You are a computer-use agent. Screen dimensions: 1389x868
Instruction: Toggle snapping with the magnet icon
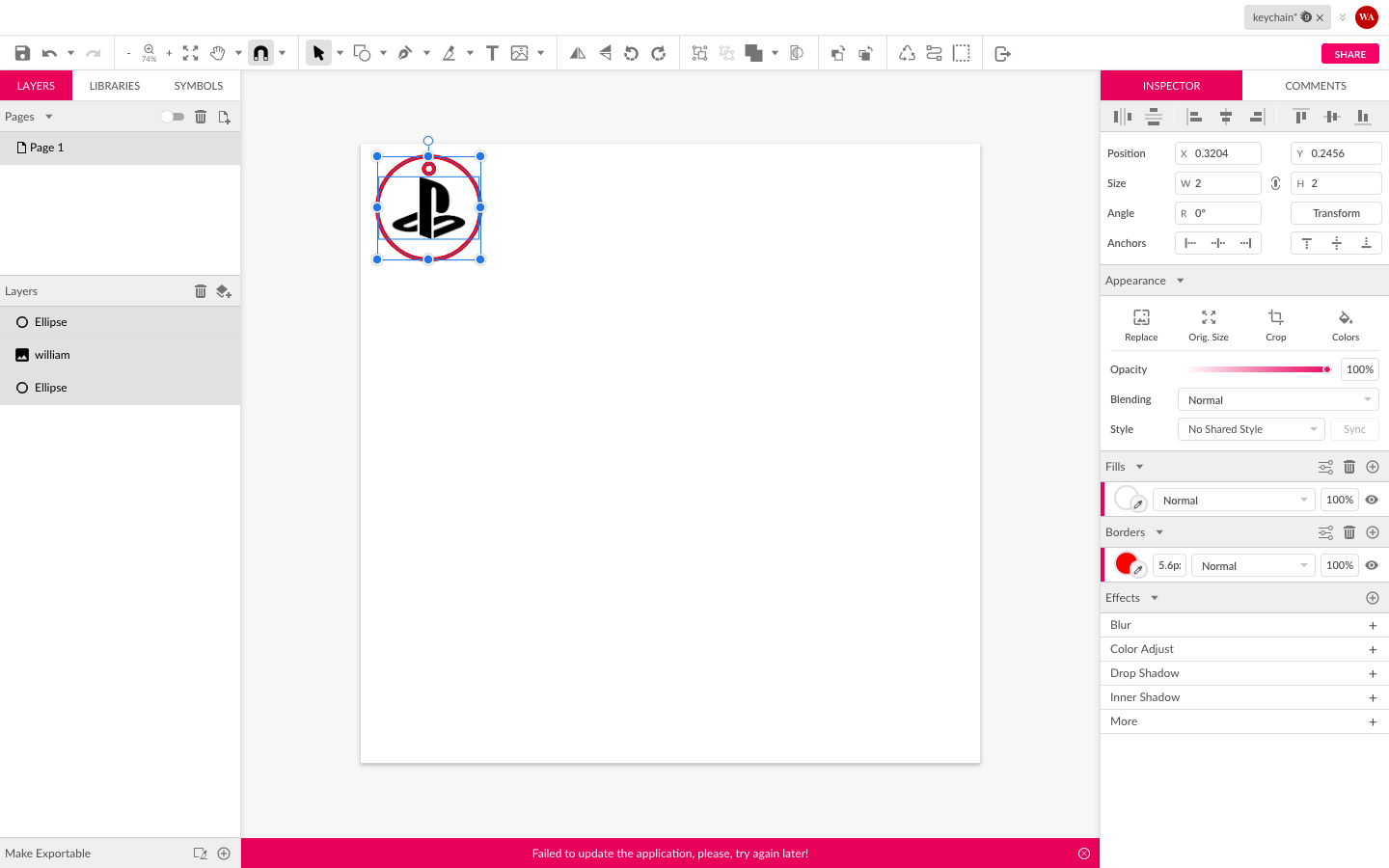pyautogui.click(x=260, y=53)
